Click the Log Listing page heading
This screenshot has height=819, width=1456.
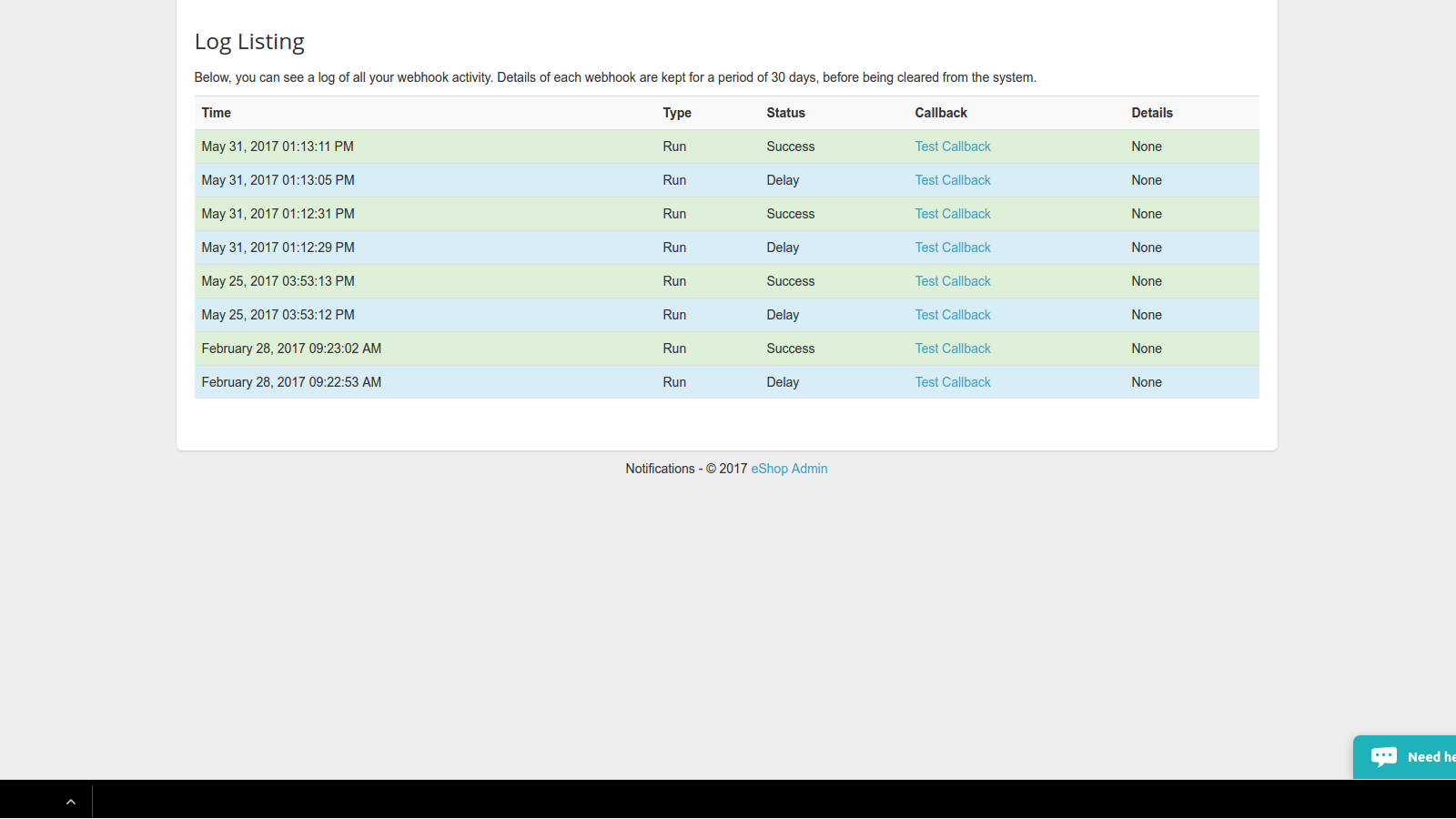[248, 41]
